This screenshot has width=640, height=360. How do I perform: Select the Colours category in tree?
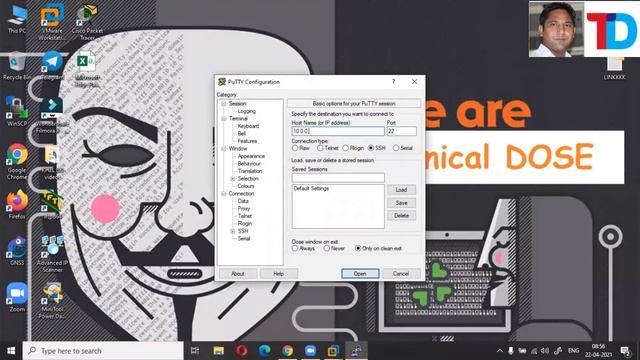246,186
